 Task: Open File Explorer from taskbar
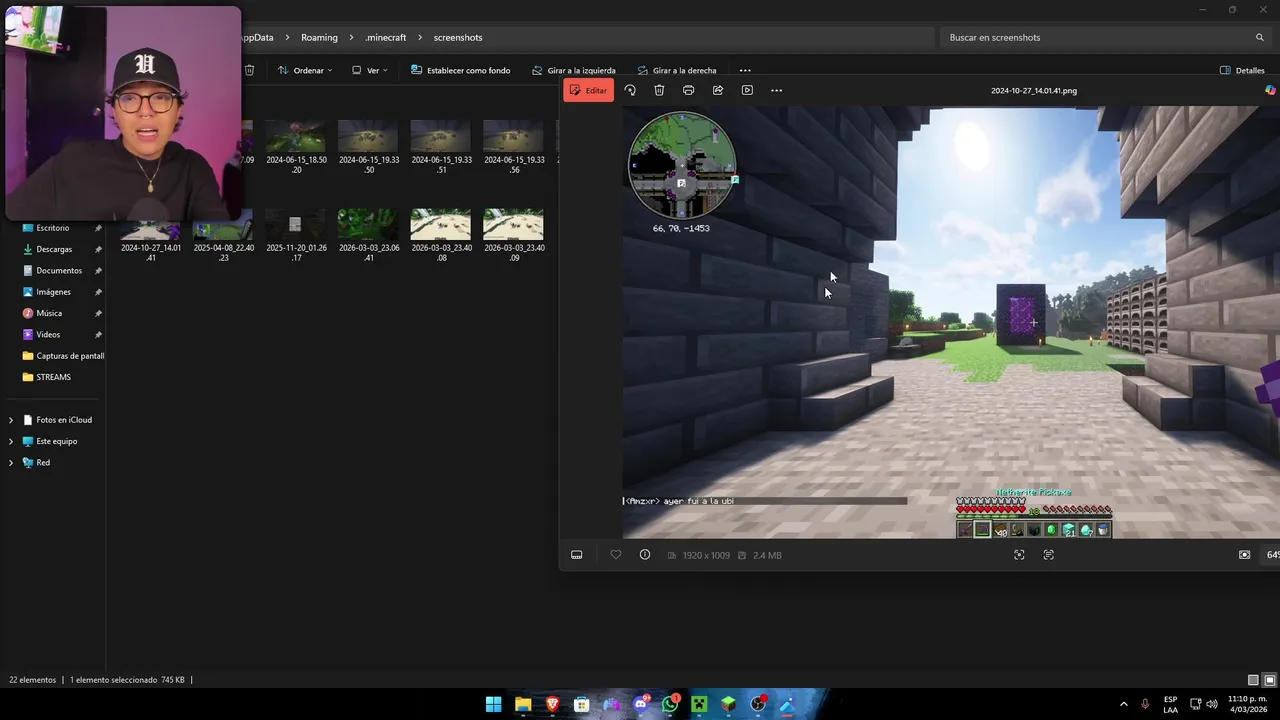pos(523,705)
